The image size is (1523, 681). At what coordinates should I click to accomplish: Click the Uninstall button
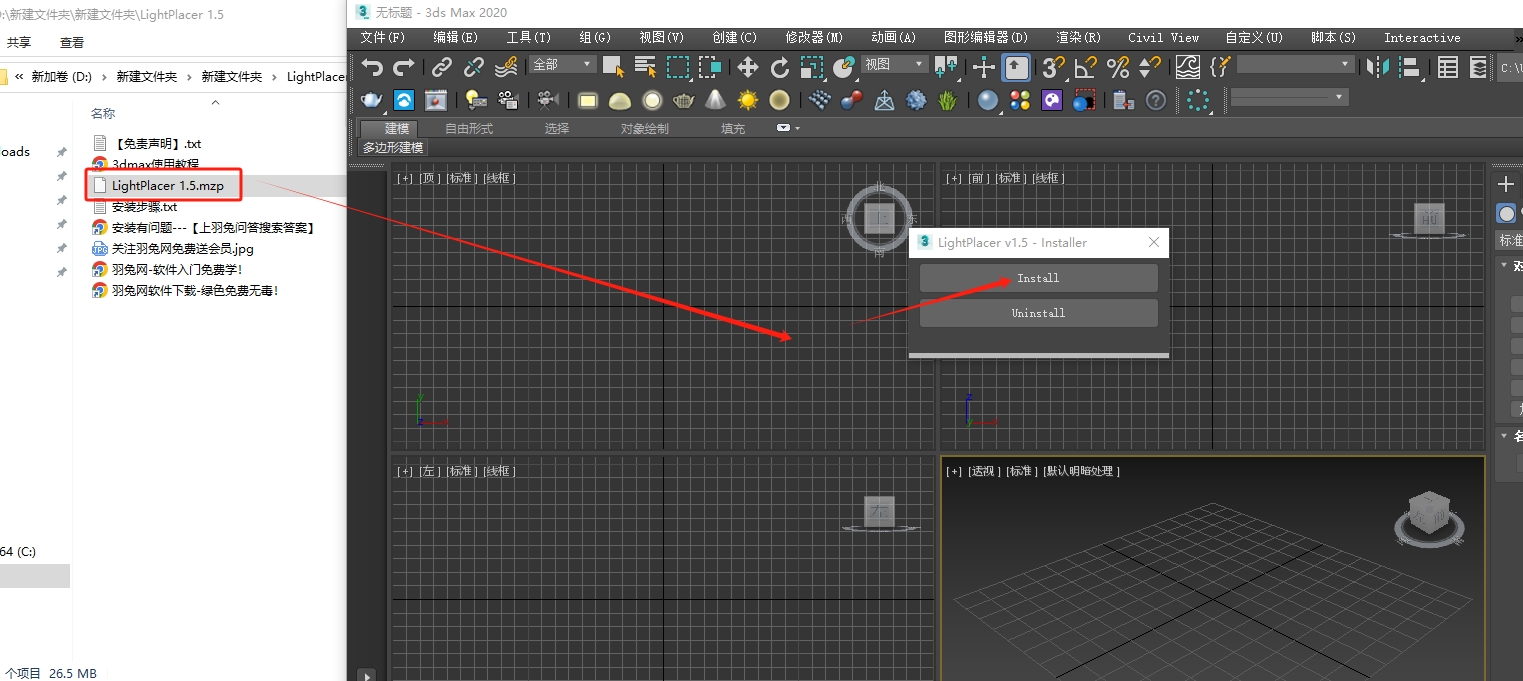point(1038,313)
